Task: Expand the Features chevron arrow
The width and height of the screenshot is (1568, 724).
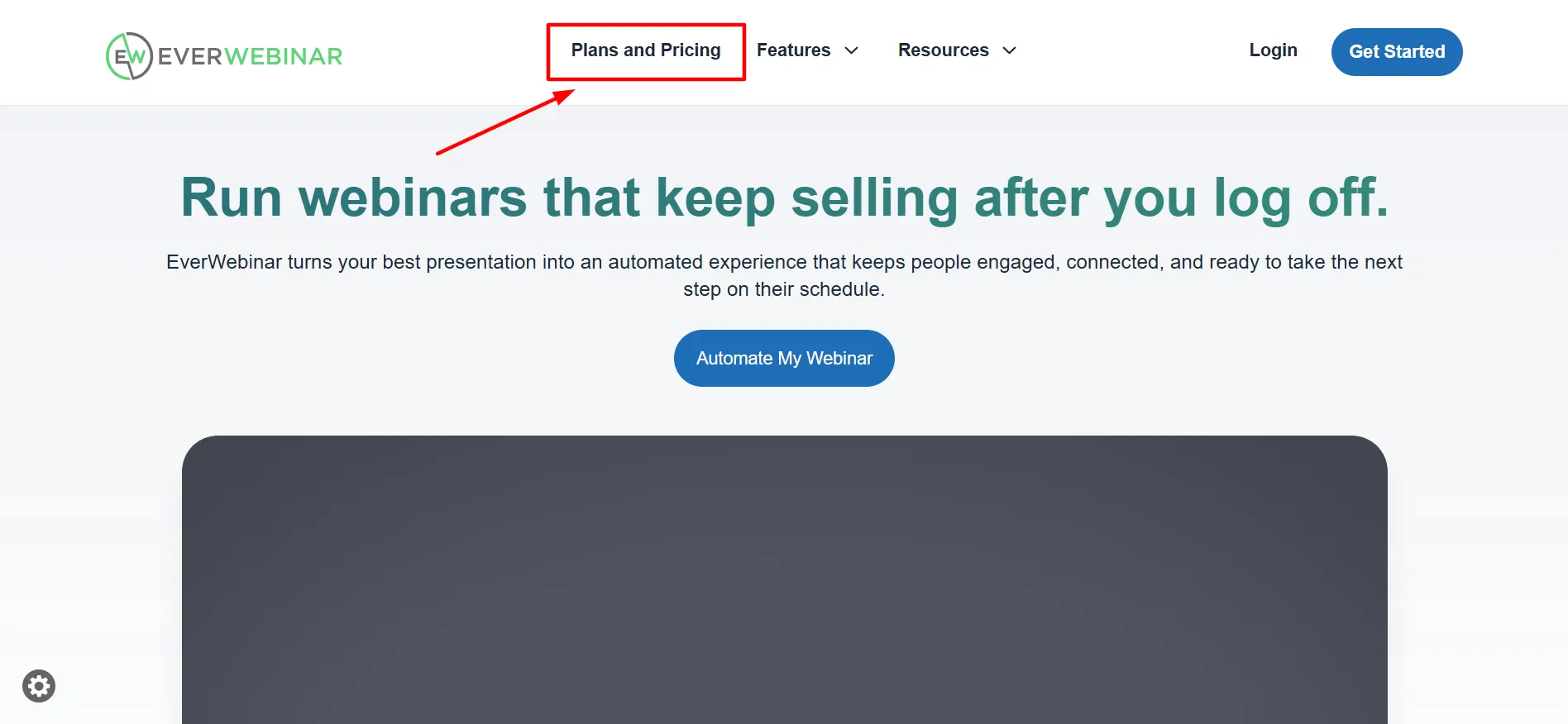Action: [851, 51]
